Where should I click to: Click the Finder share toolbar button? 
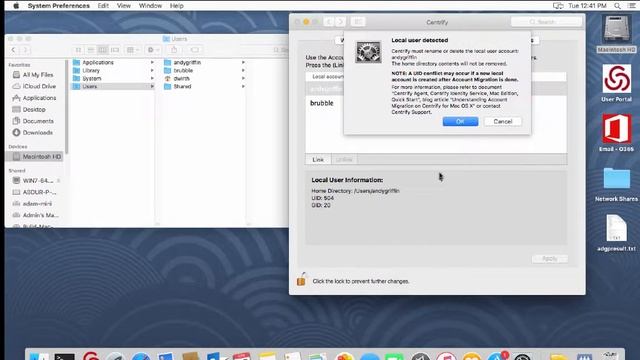pyautogui.click(x=174, y=50)
